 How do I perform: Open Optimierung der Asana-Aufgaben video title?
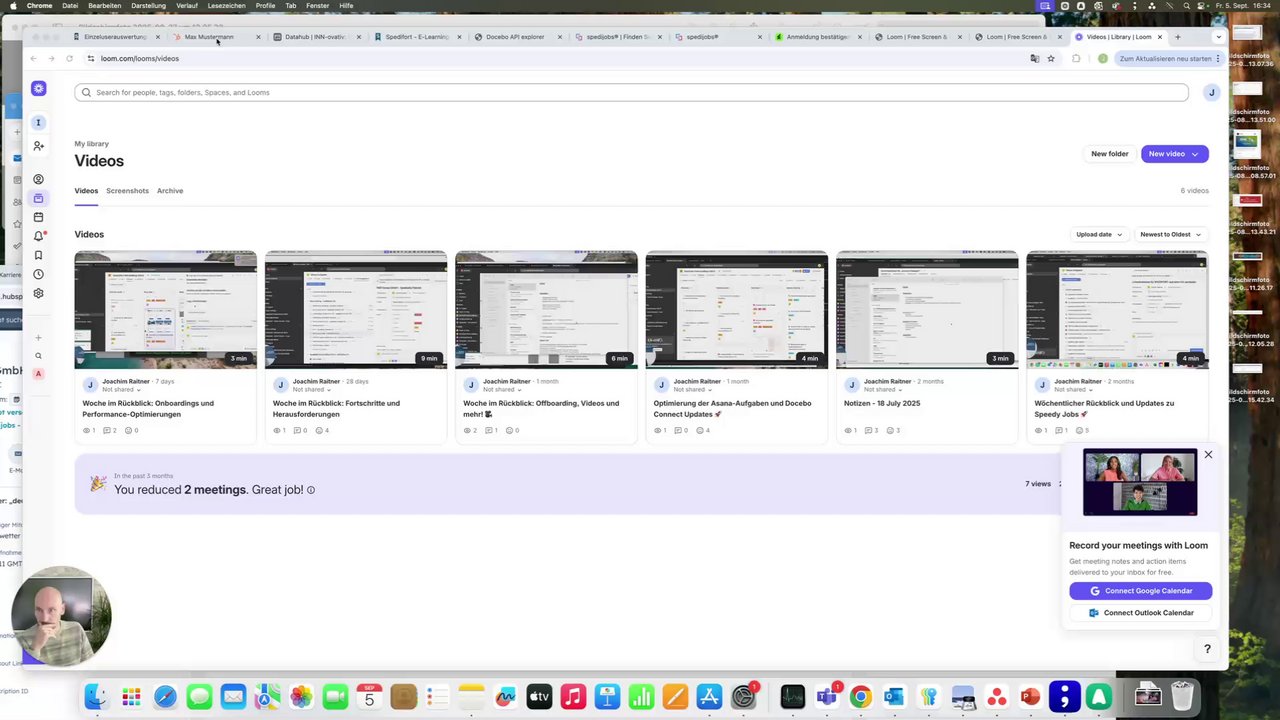[732, 409]
